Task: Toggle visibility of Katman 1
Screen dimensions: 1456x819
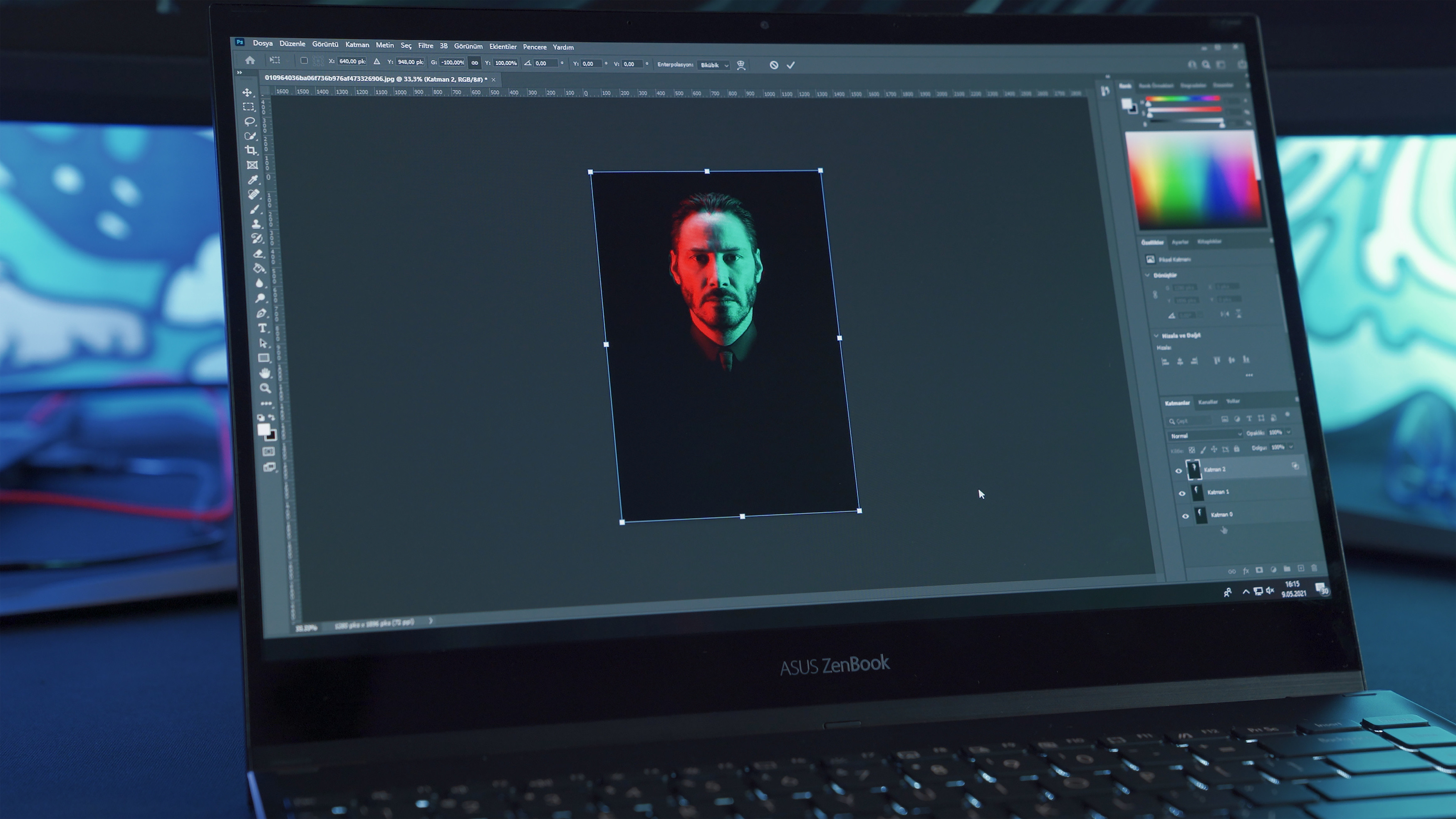Action: pyautogui.click(x=1183, y=491)
